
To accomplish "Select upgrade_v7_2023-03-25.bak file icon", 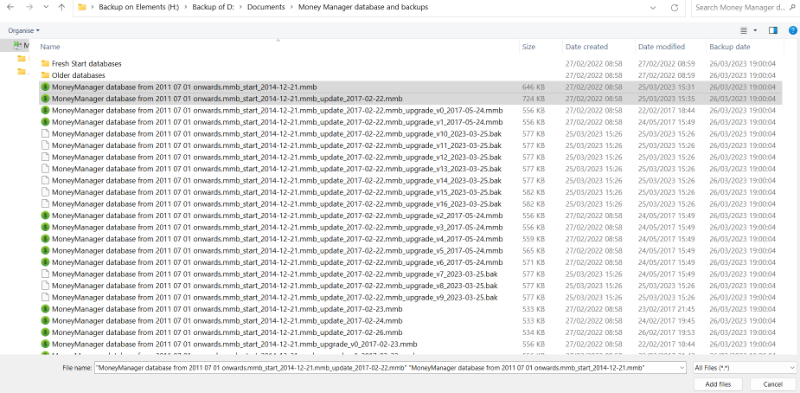I will tap(45, 274).
